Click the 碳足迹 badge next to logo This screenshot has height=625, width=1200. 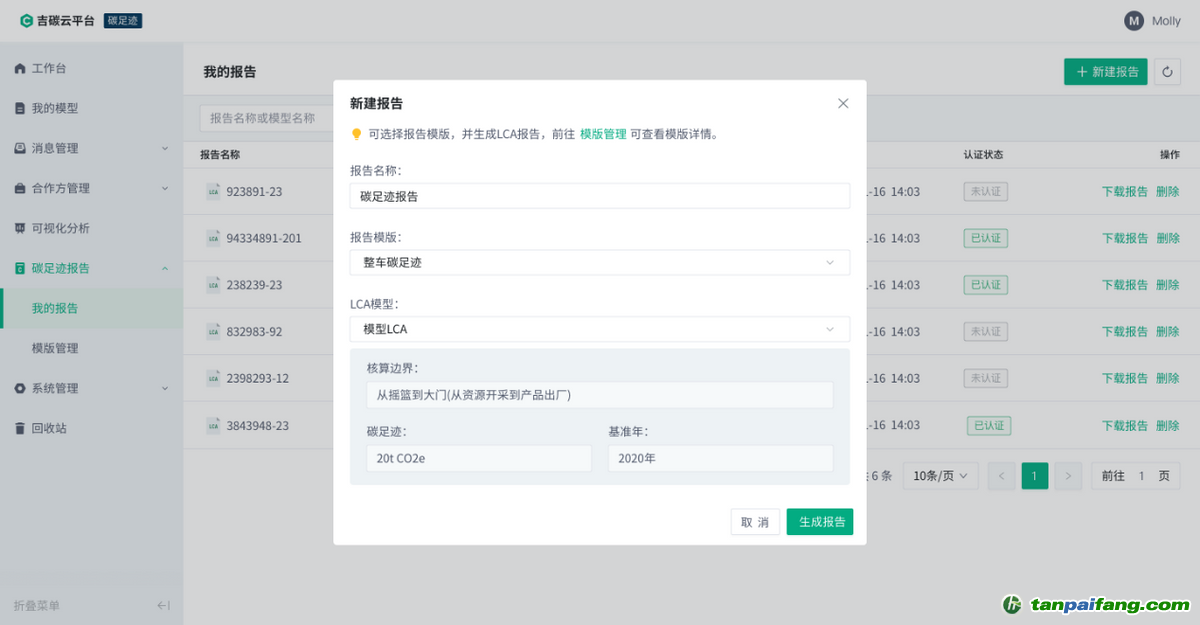(x=123, y=21)
